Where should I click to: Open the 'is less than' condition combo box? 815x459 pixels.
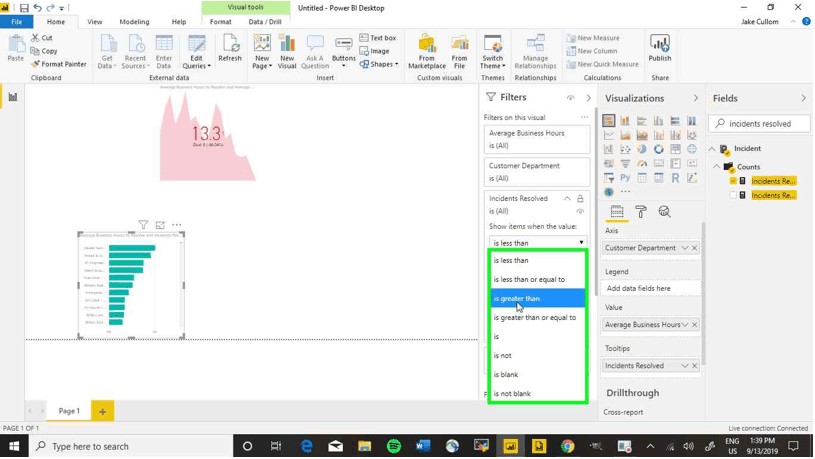coord(538,243)
